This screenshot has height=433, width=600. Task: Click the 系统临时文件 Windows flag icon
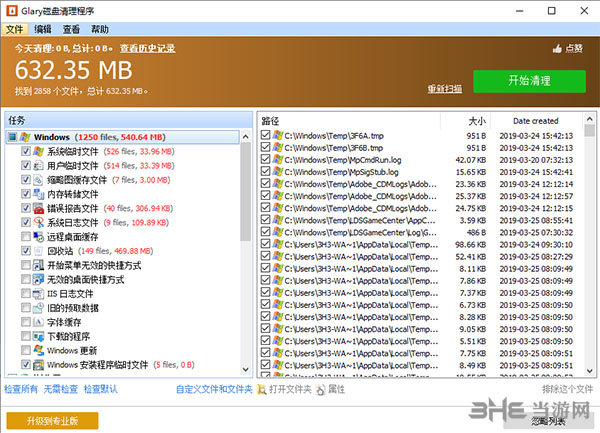pyautogui.click(x=38, y=151)
